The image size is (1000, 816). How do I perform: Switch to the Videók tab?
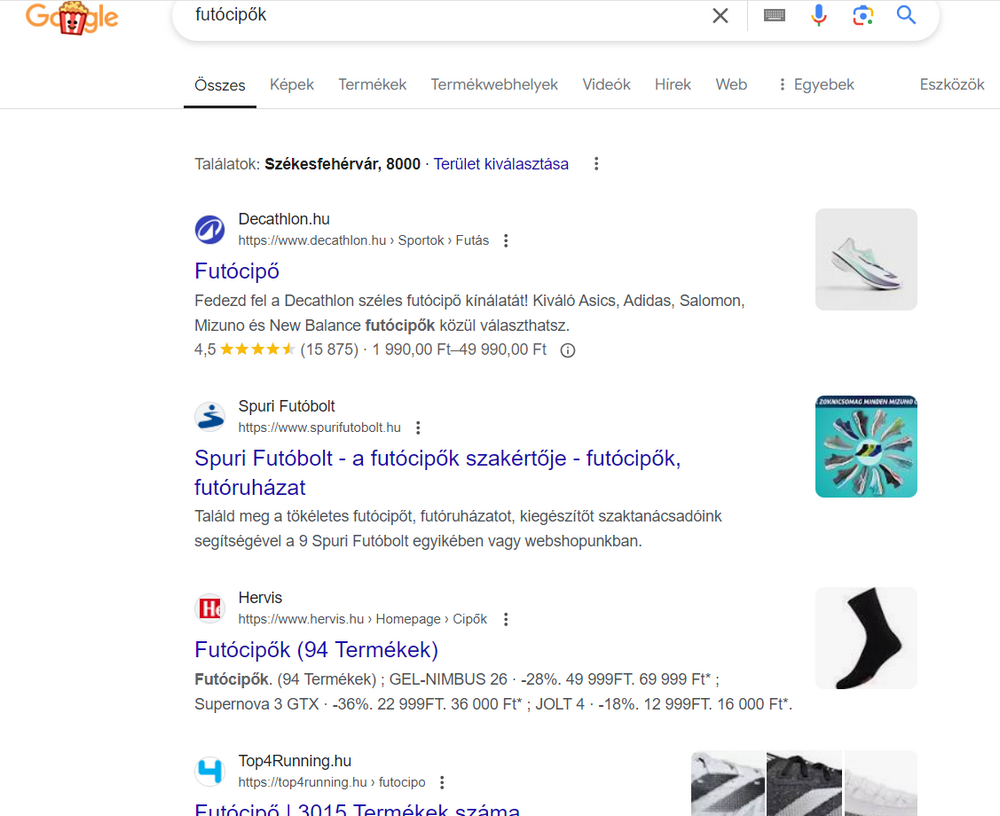coord(607,84)
